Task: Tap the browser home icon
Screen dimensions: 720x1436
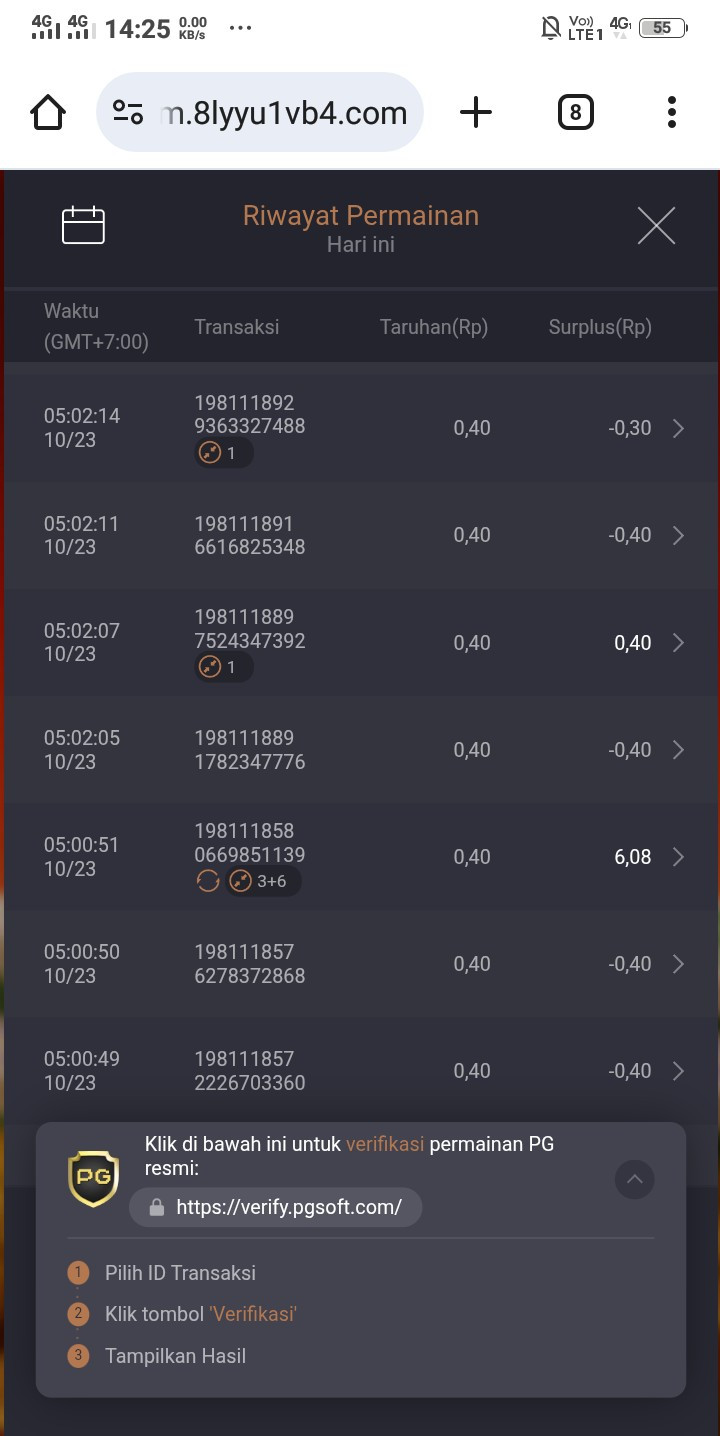Action: pyautogui.click(x=48, y=112)
